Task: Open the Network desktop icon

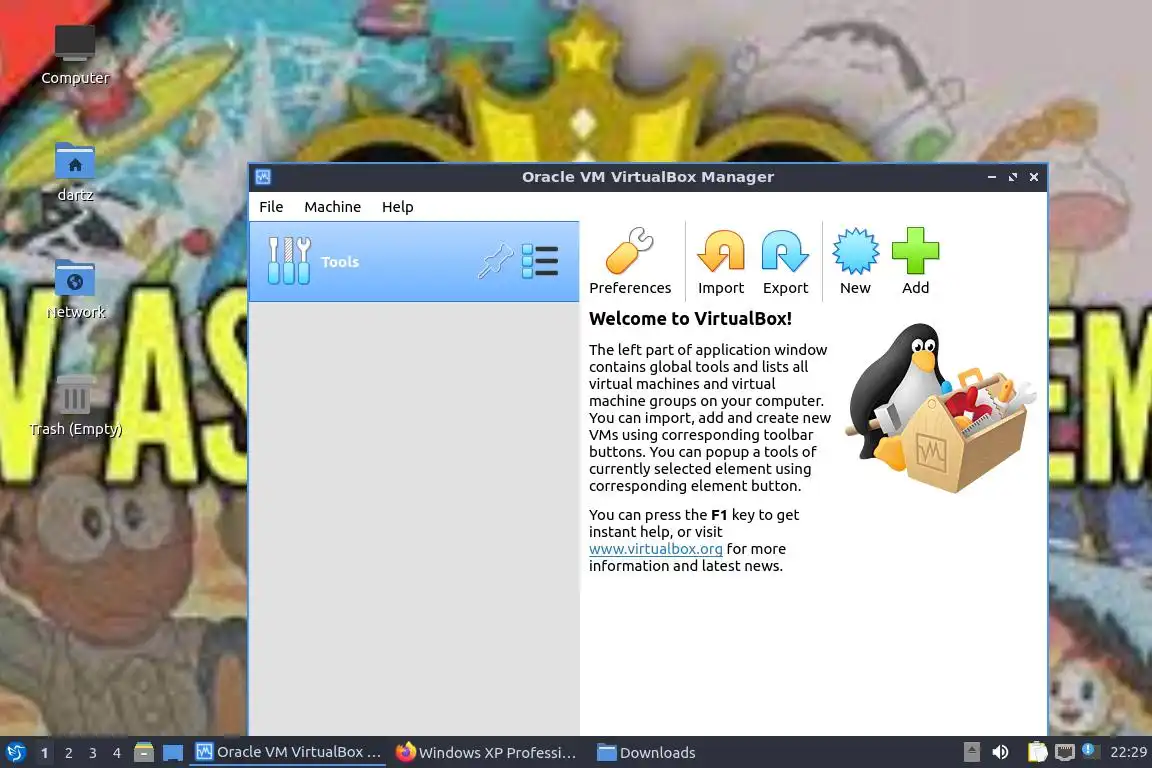Action: tap(75, 290)
